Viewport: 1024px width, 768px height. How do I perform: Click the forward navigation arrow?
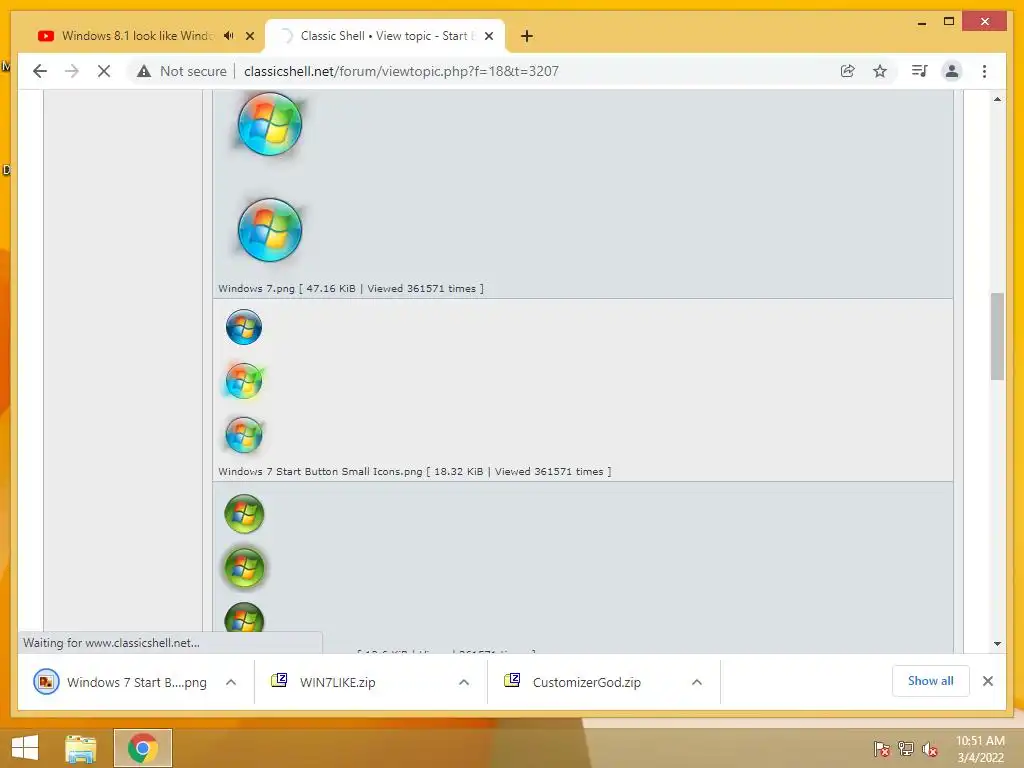[x=72, y=71]
